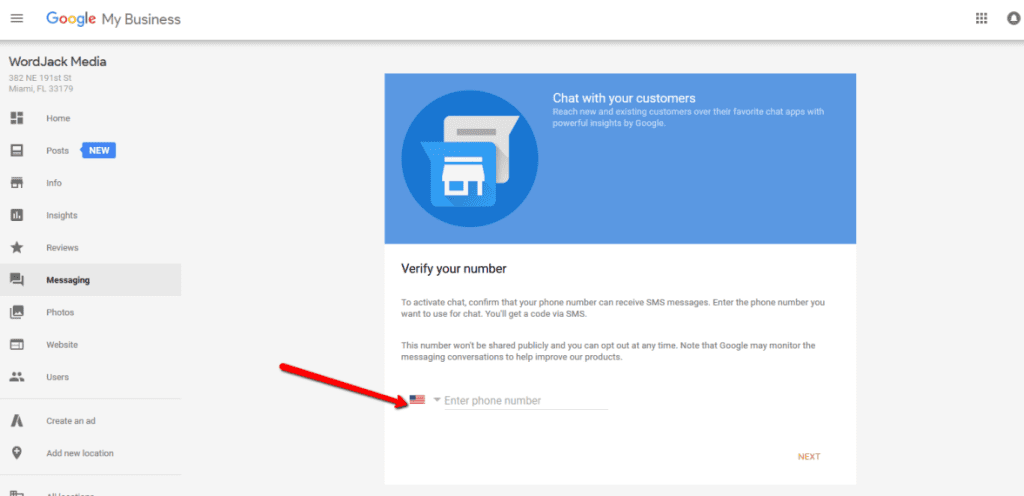
Task: Click the Photos icon in sidebar
Action: coord(17,312)
